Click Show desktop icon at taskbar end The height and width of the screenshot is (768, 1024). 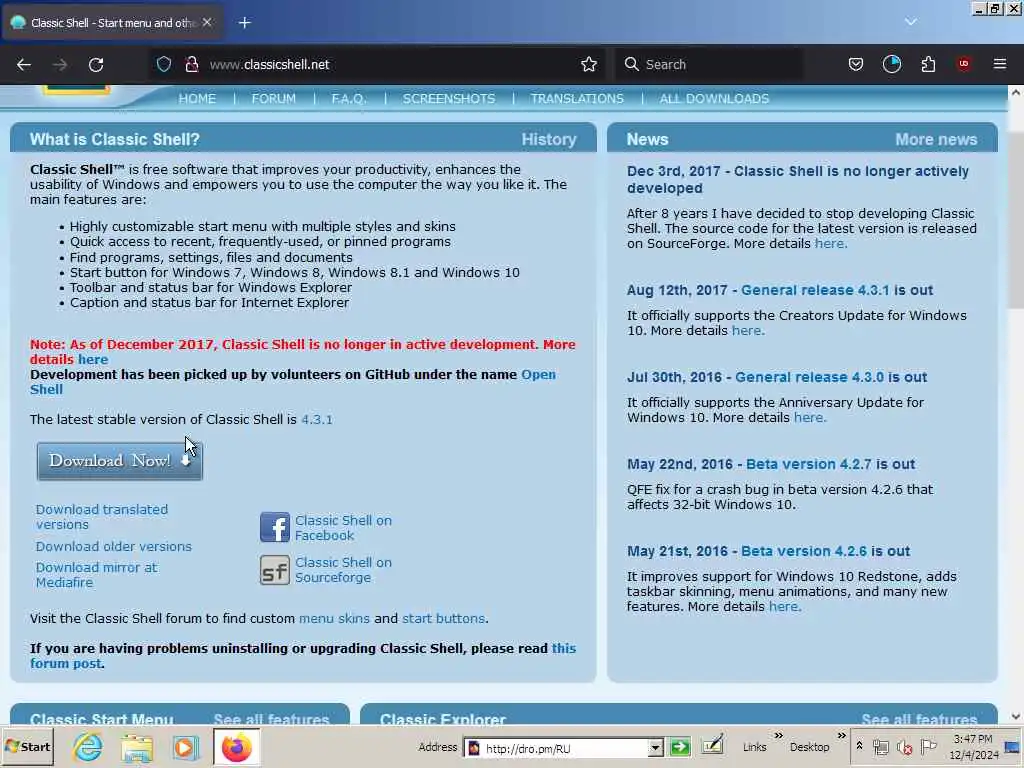(1013, 746)
